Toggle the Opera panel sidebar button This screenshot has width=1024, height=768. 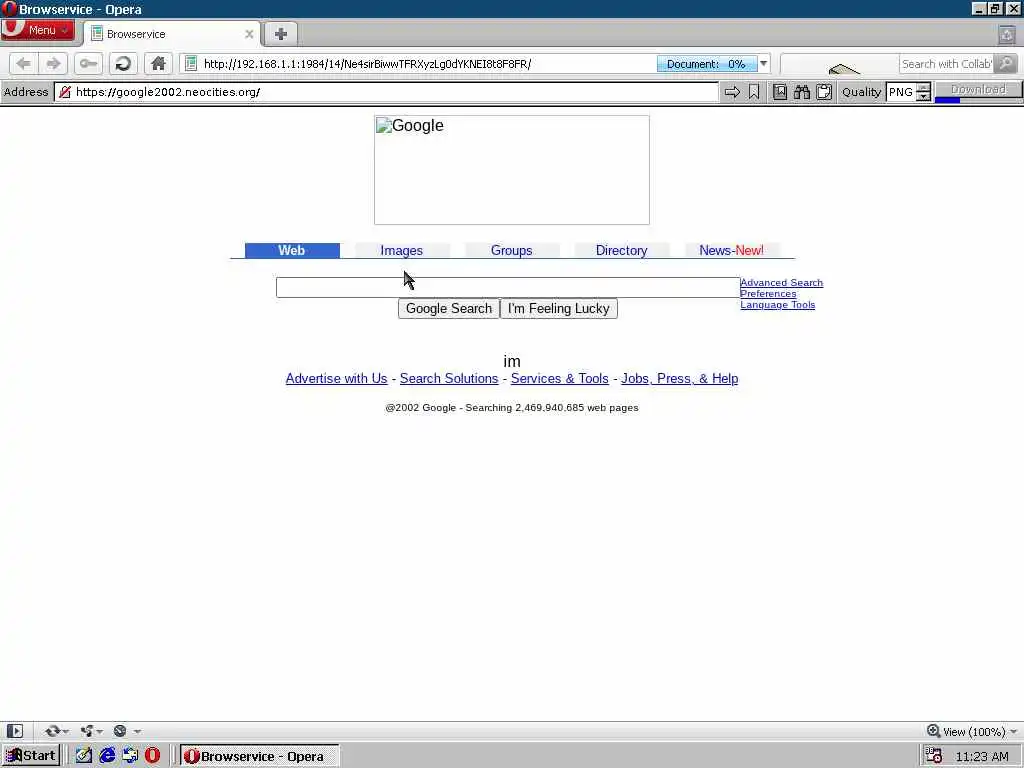coord(15,731)
